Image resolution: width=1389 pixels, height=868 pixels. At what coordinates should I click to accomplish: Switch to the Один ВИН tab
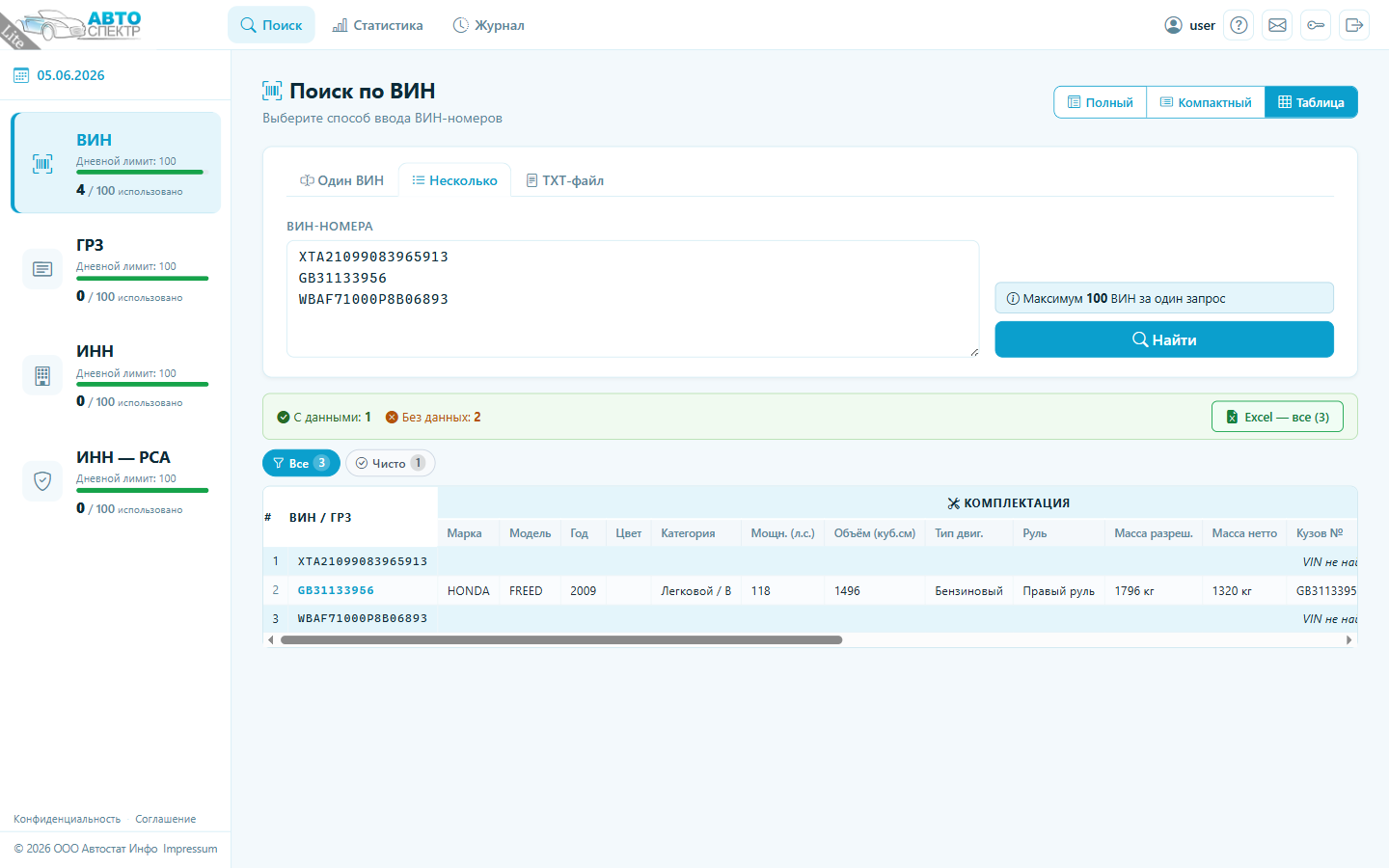[x=341, y=180]
